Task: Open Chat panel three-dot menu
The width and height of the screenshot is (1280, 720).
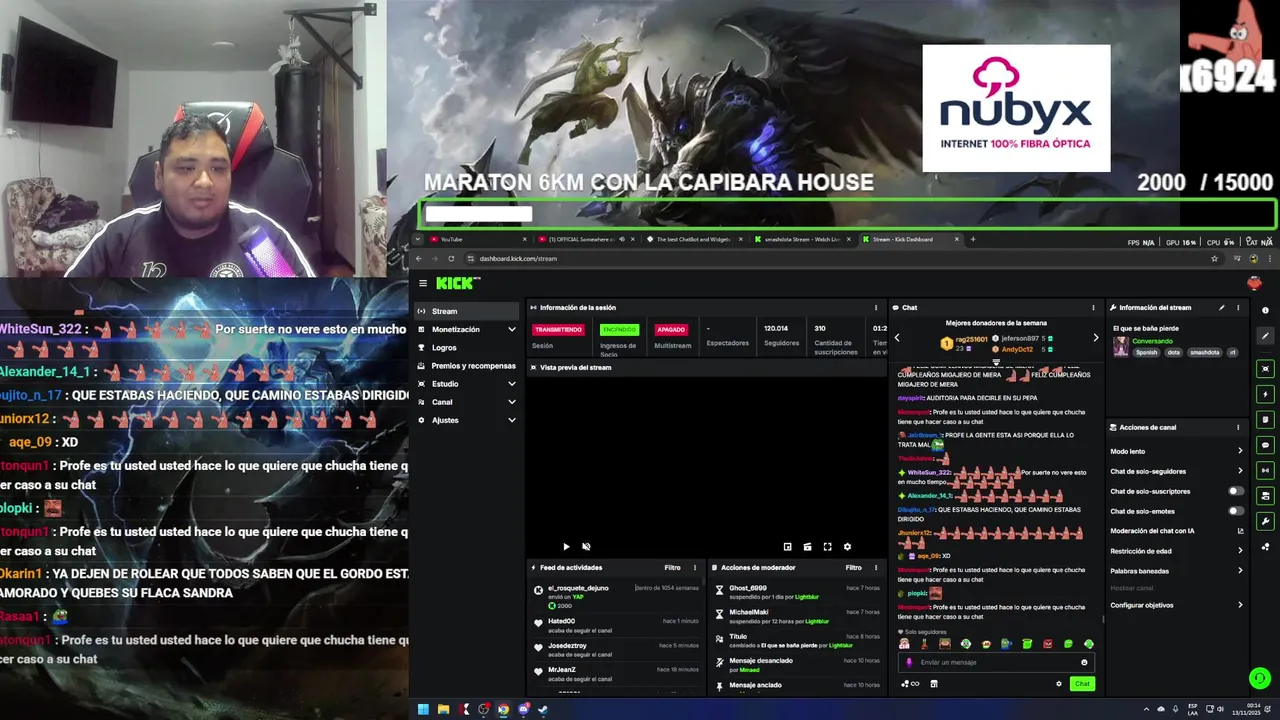Action: pyautogui.click(x=1093, y=308)
